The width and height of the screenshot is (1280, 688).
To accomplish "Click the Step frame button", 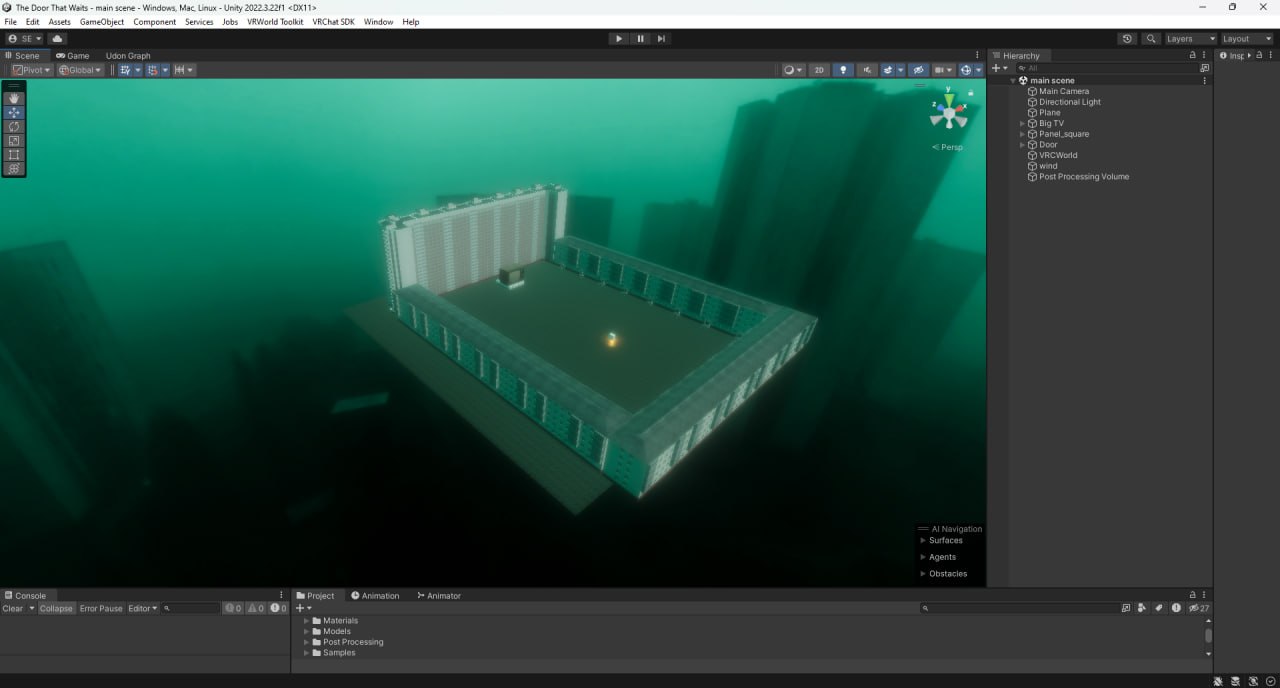I will point(661,39).
